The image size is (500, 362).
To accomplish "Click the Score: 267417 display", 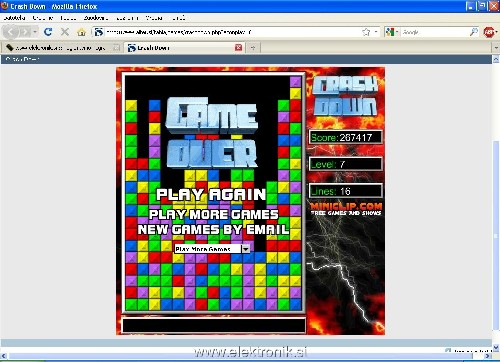I will click(x=346, y=137).
